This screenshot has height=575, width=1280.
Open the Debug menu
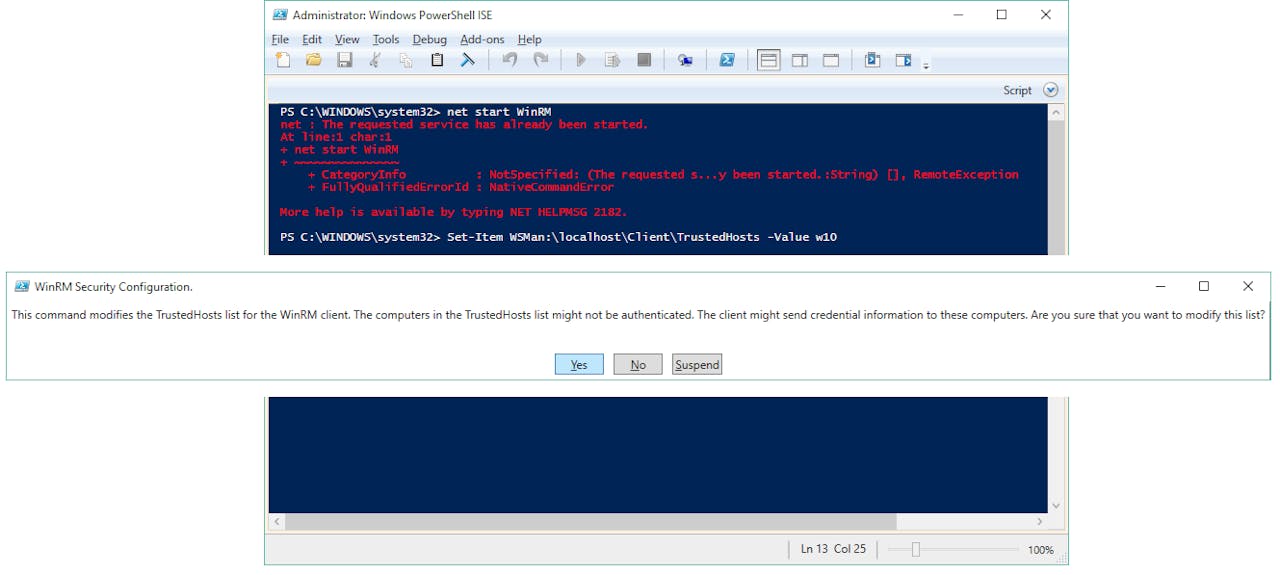pyautogui.click(x=429, y=40)
